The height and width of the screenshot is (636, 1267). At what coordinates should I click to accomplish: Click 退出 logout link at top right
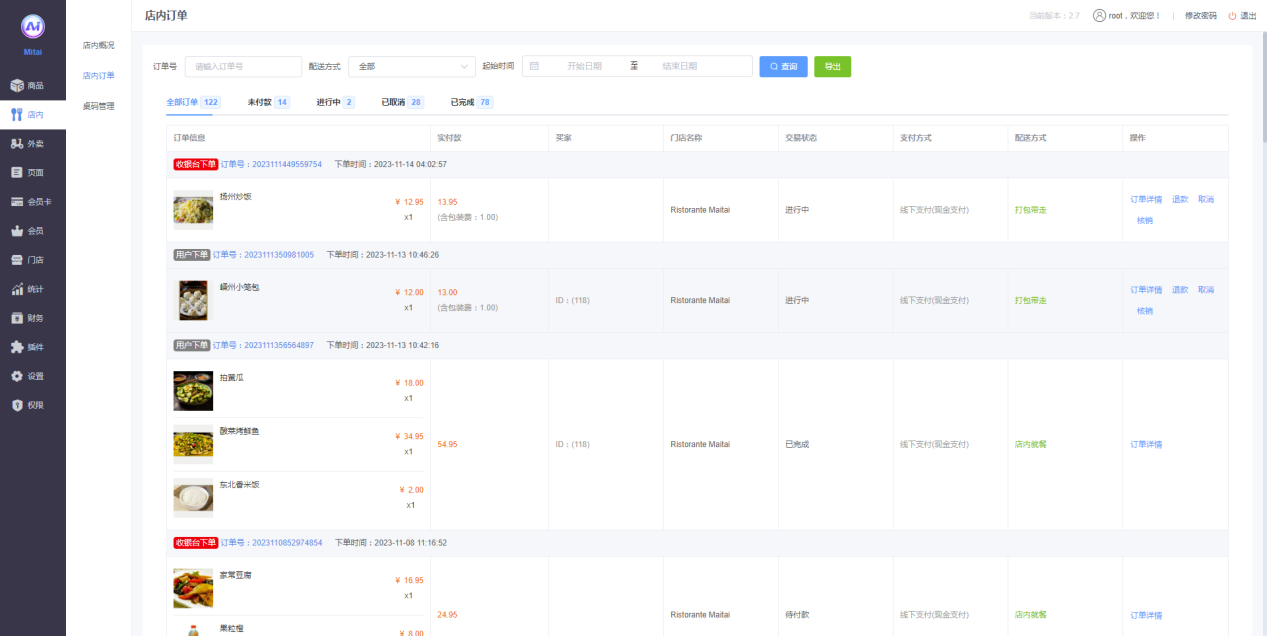(x=1242, y=16)
